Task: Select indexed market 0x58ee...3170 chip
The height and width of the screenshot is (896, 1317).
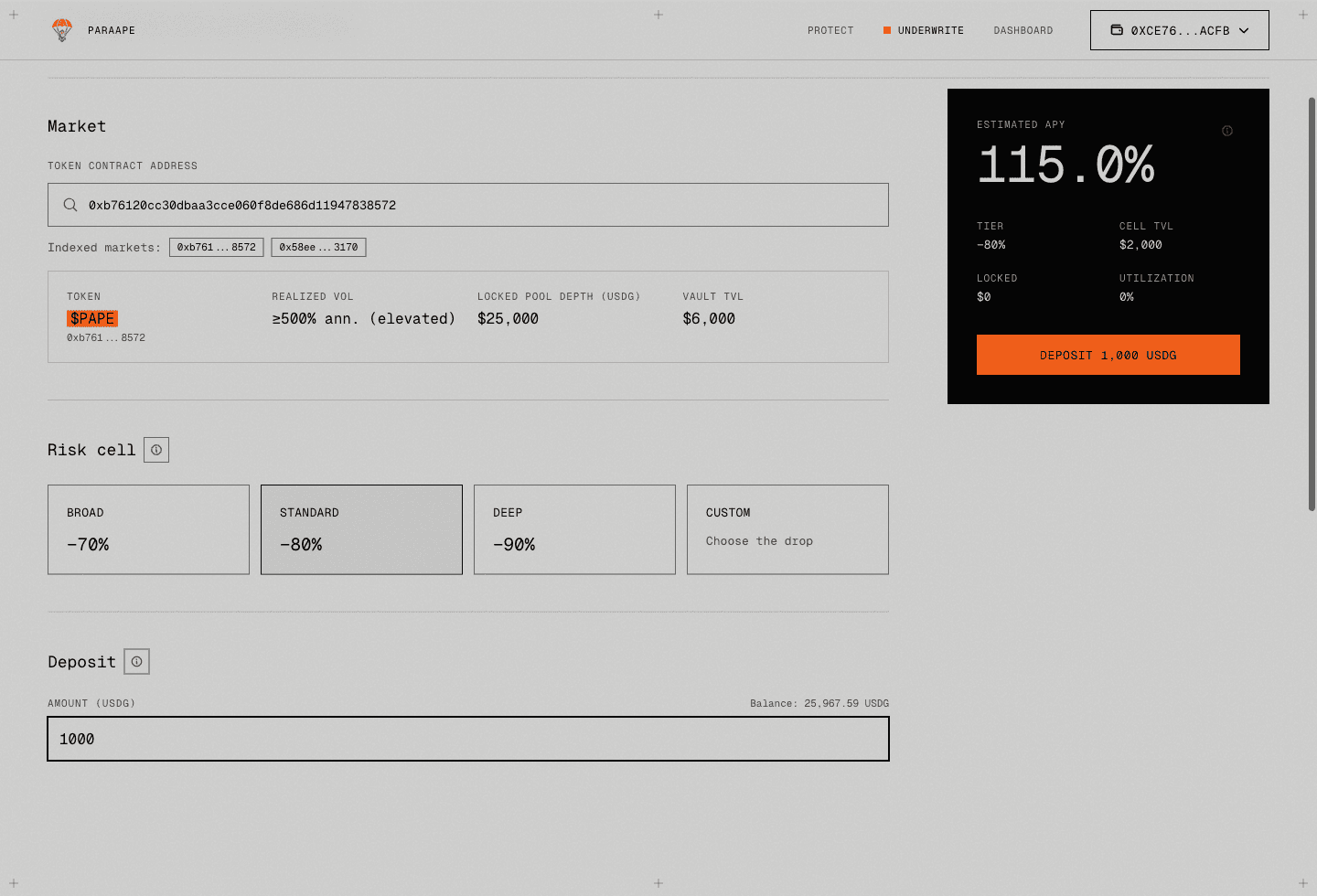Action: point(318,247)
